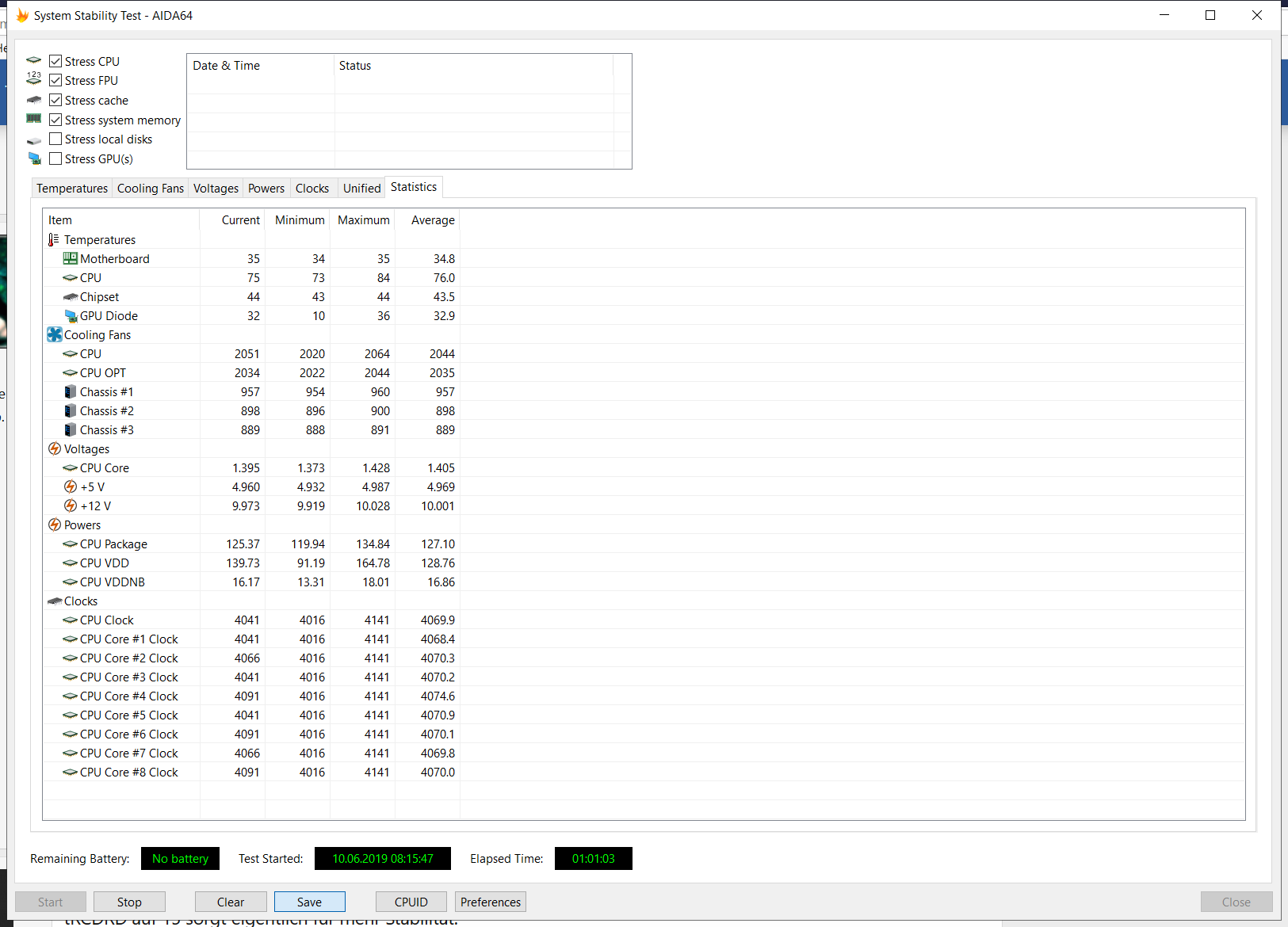Click the No battery status field

[180, 858]
